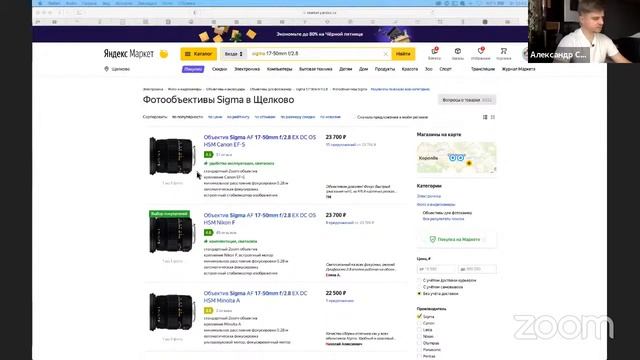Uncheck the Sigma manufacturer checkbox
Image resolution: width=640 pixels, height=360 pixels.
point(419,316)
